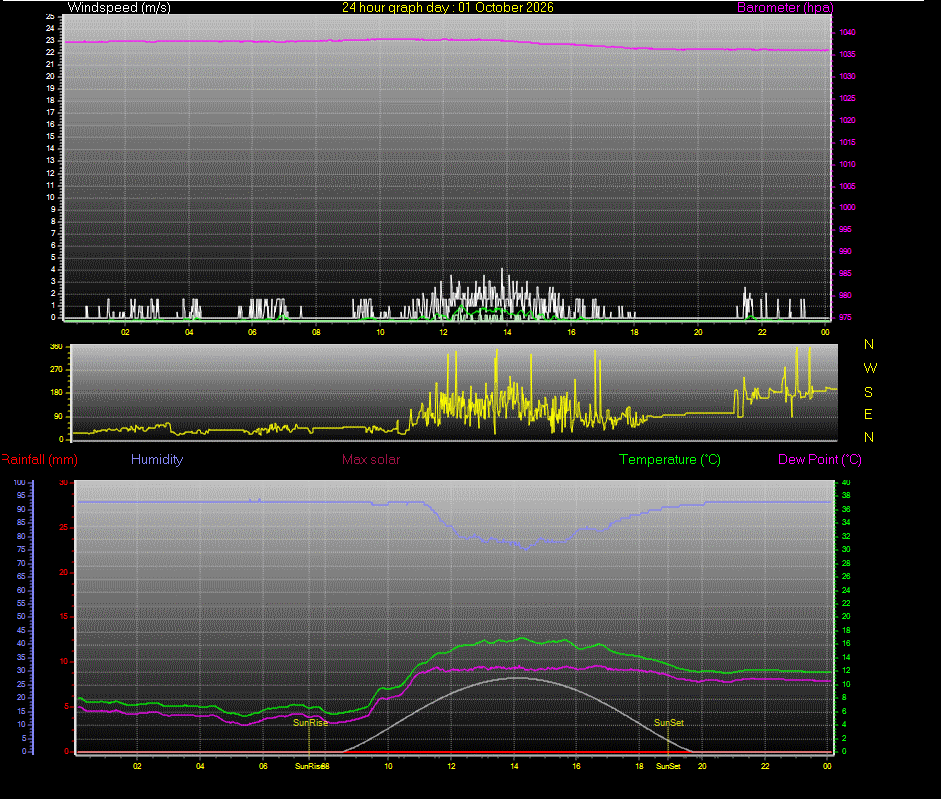Click the SunSet marker label in graph
Viewport: 941px width, 799px height.
pos(669,723)
